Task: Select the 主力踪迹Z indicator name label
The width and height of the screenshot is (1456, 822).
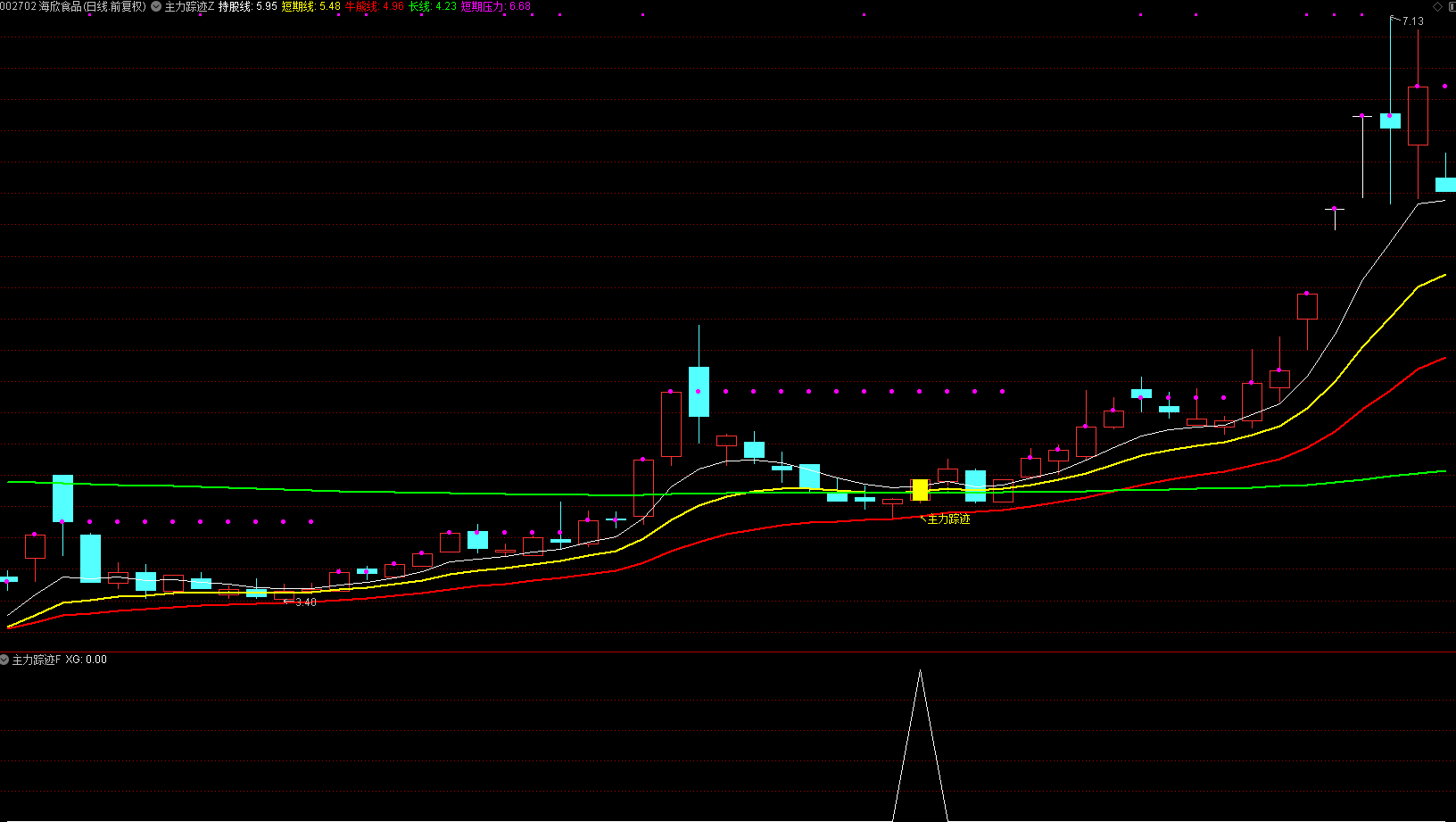Action: tap(189, 6)
